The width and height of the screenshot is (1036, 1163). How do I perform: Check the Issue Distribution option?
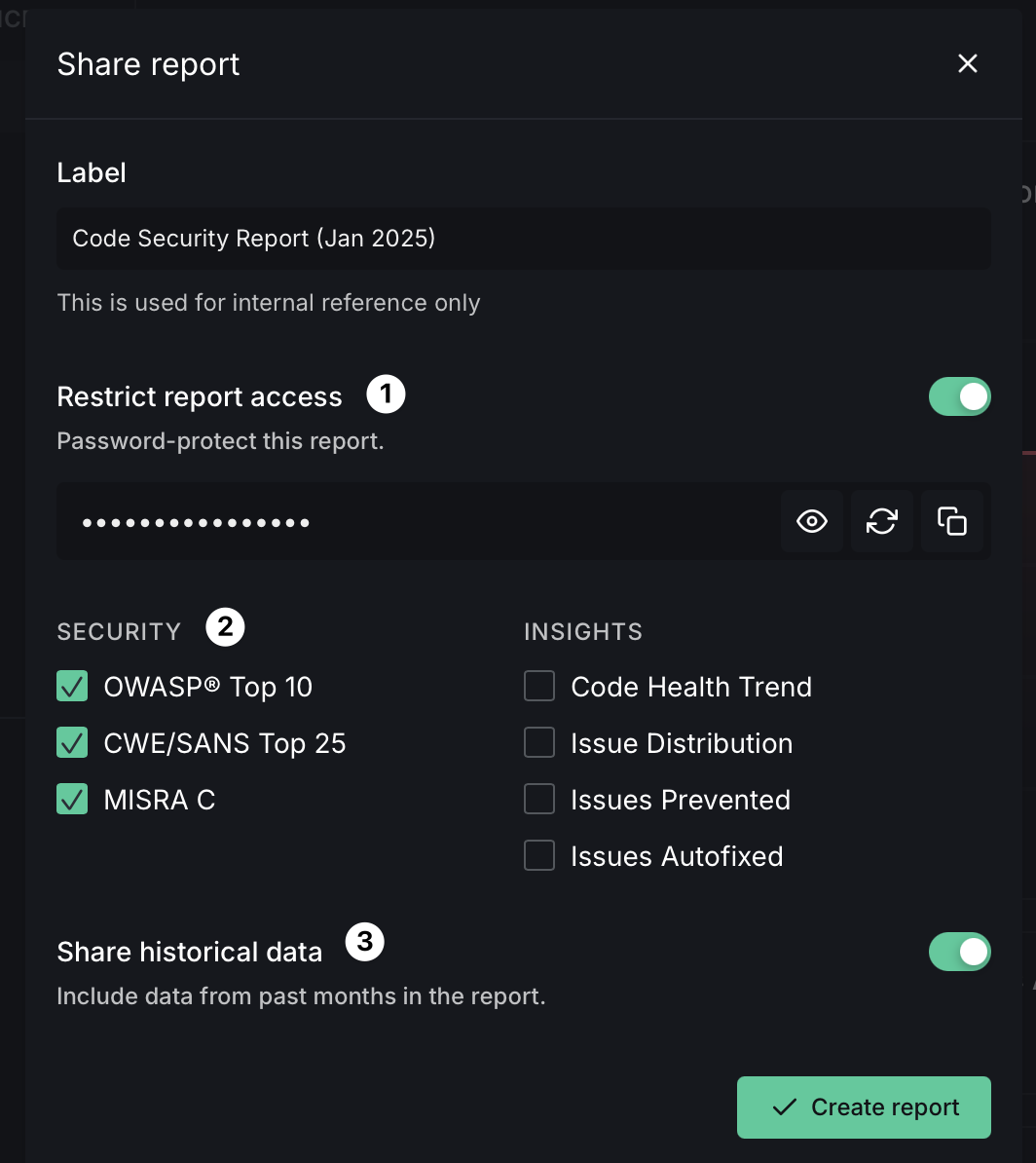(539, 743)
